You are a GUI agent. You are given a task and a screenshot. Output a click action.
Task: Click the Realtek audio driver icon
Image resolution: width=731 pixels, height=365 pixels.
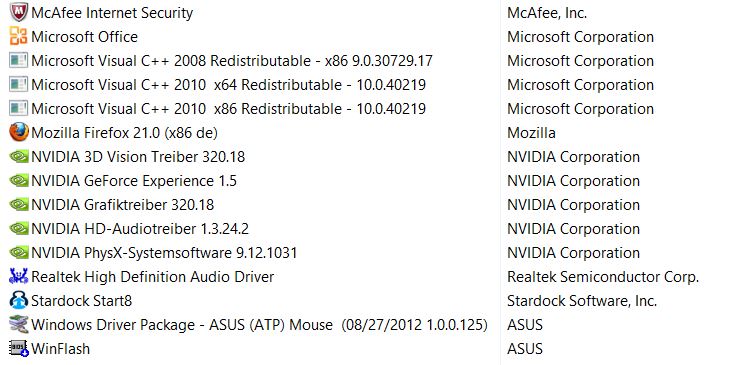[x=19, y=276]
